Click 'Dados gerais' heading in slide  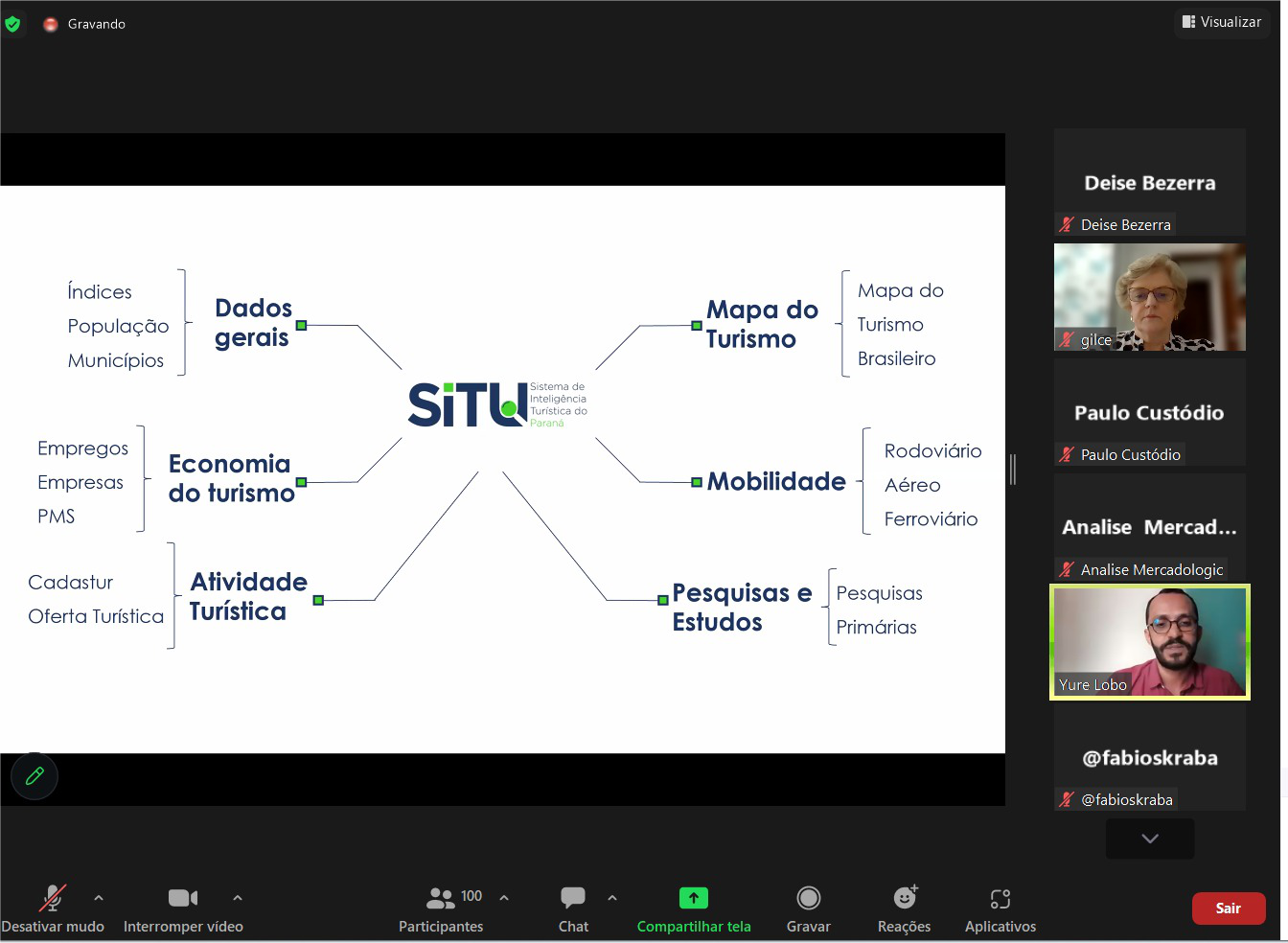[253, 323]
